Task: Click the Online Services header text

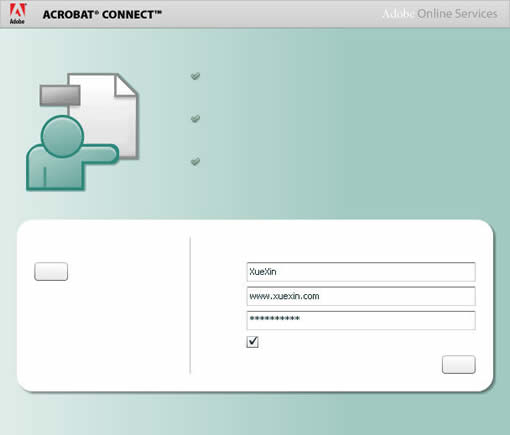Action: (x=457, y=14)
